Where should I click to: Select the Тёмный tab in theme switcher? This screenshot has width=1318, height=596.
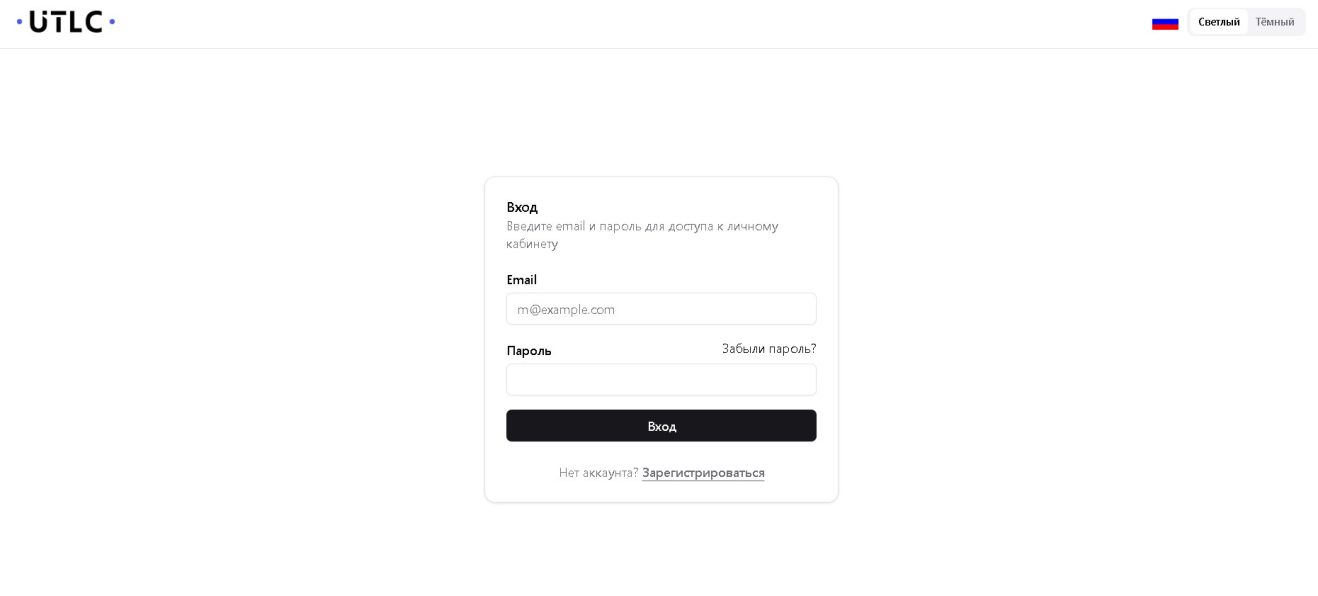click(1274, 22)
